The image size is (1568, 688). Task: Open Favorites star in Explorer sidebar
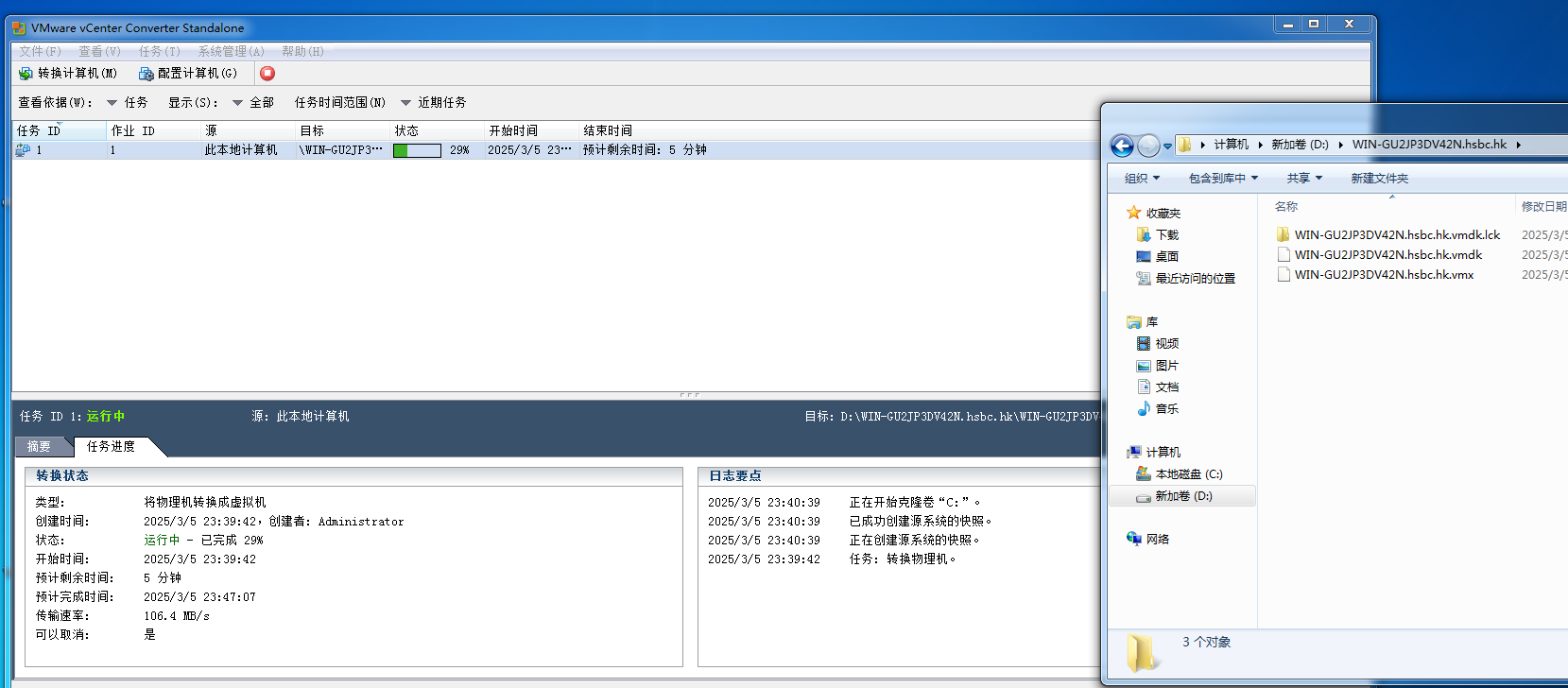click(x=1133, y=213)
